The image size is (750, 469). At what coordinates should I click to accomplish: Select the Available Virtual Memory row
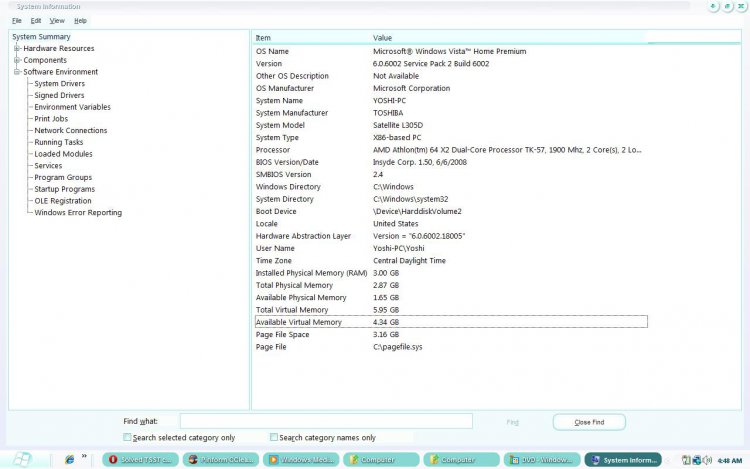tap(451, 322)
